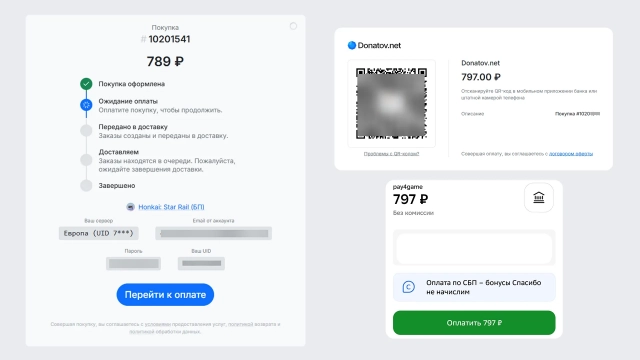The height and width of the screenshot is (360, 640).
Task: Click the 'Ваш UID' field
Action: pos(201,264)
